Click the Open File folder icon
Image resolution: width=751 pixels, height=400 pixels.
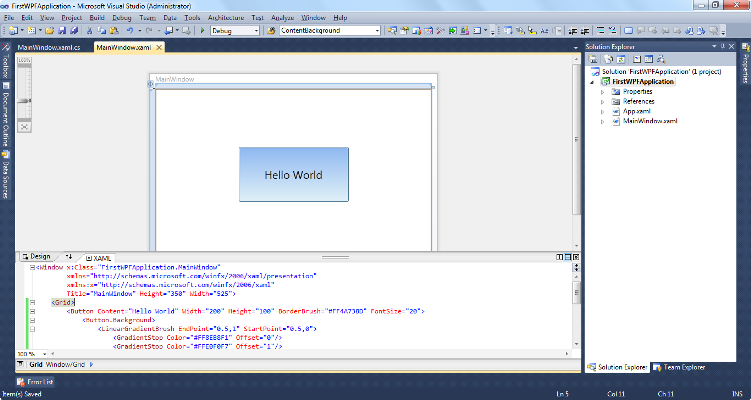(x=49, y=31)
